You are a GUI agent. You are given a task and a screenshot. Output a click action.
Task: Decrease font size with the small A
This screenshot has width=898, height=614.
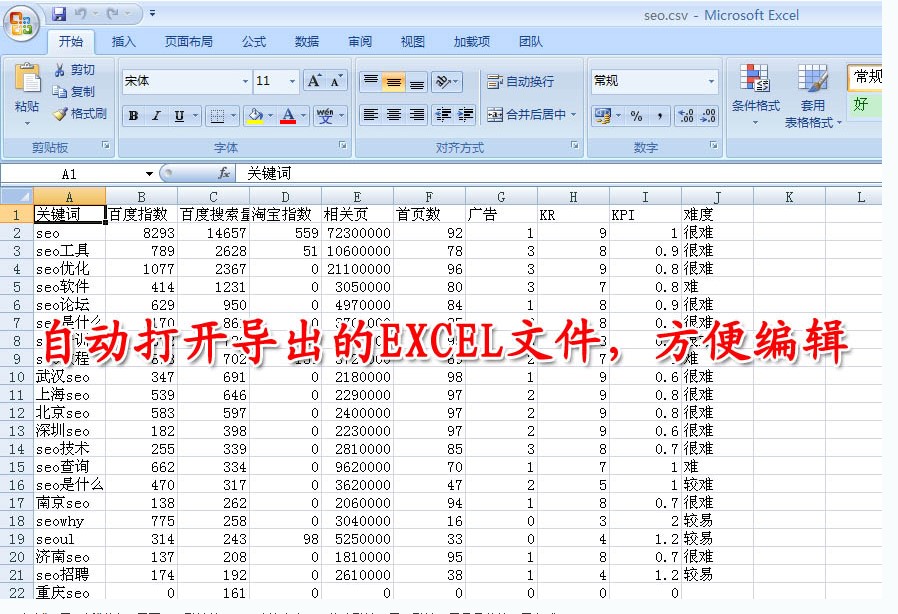[x=336, y=81]
